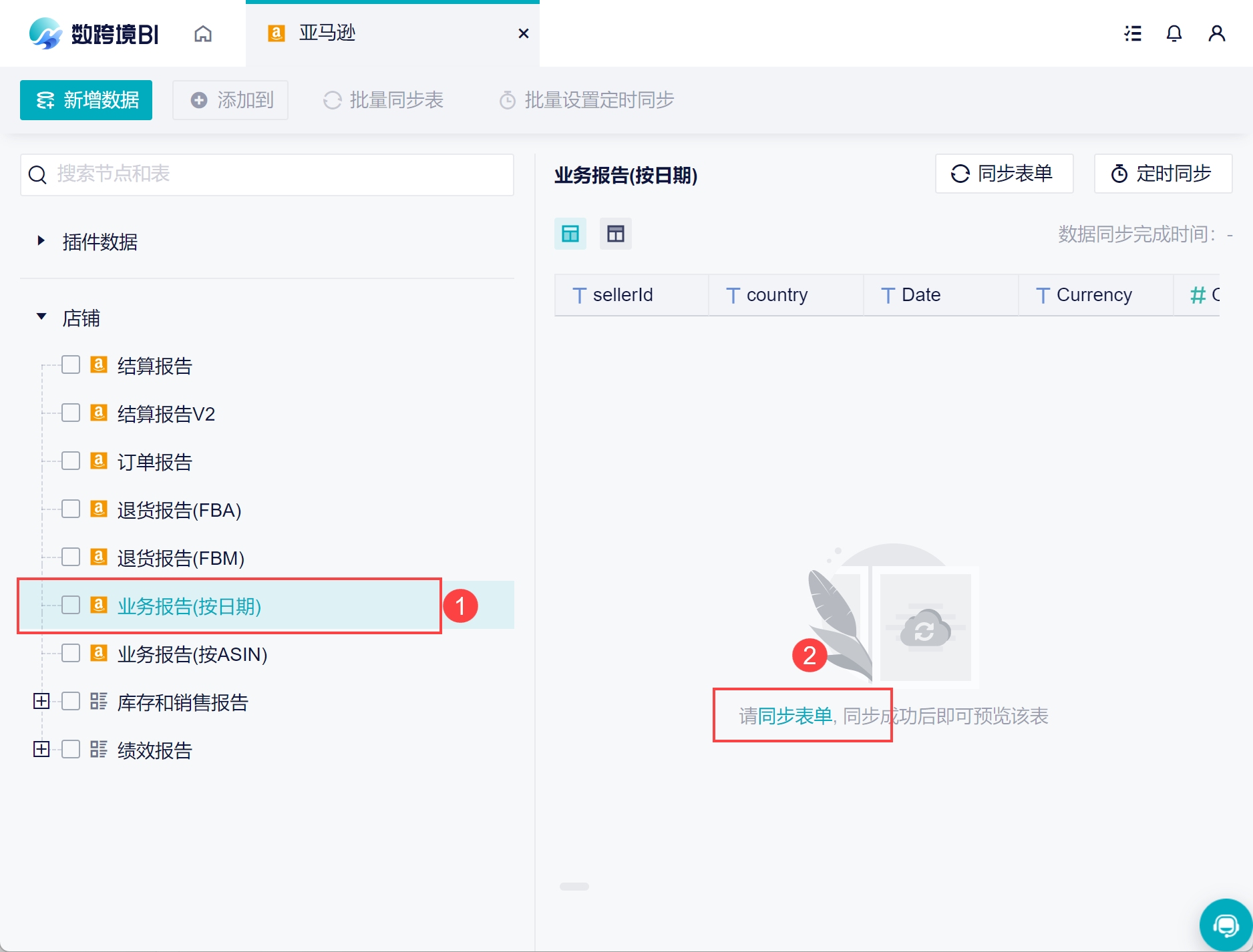Switch to the 亚马逊 tab

pyautogui.click(x=393, y=33)
